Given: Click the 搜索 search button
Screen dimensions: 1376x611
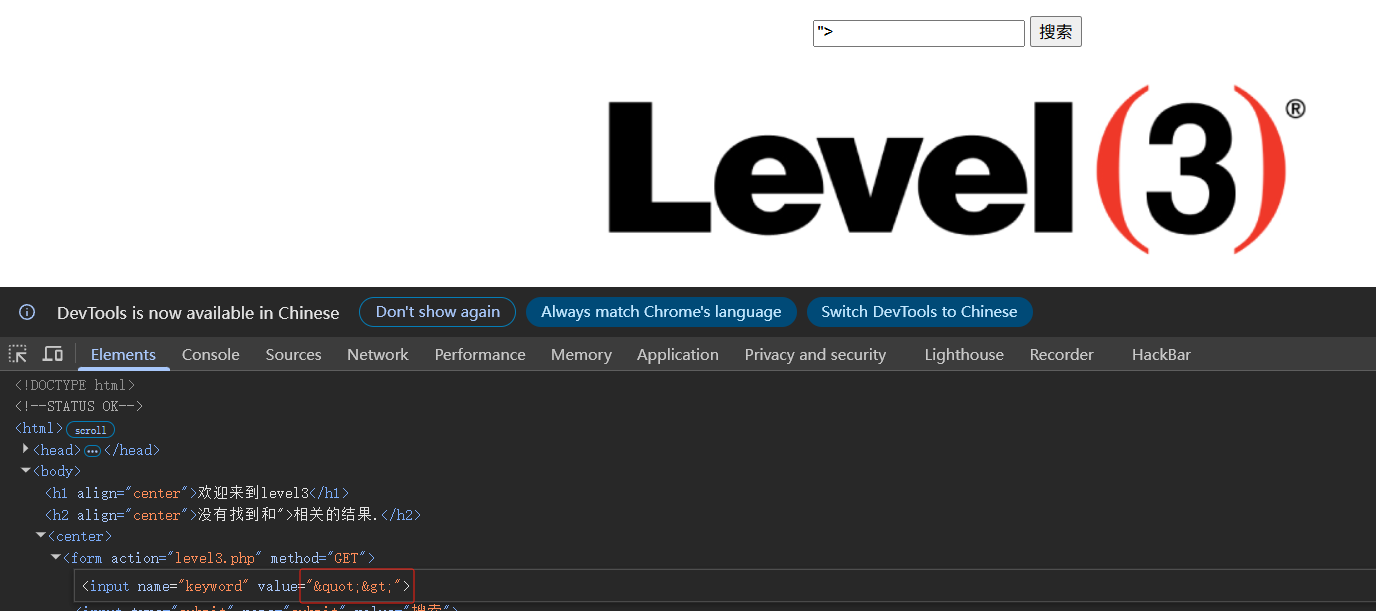Looking at the screenshot, I should coord(1055,32).
